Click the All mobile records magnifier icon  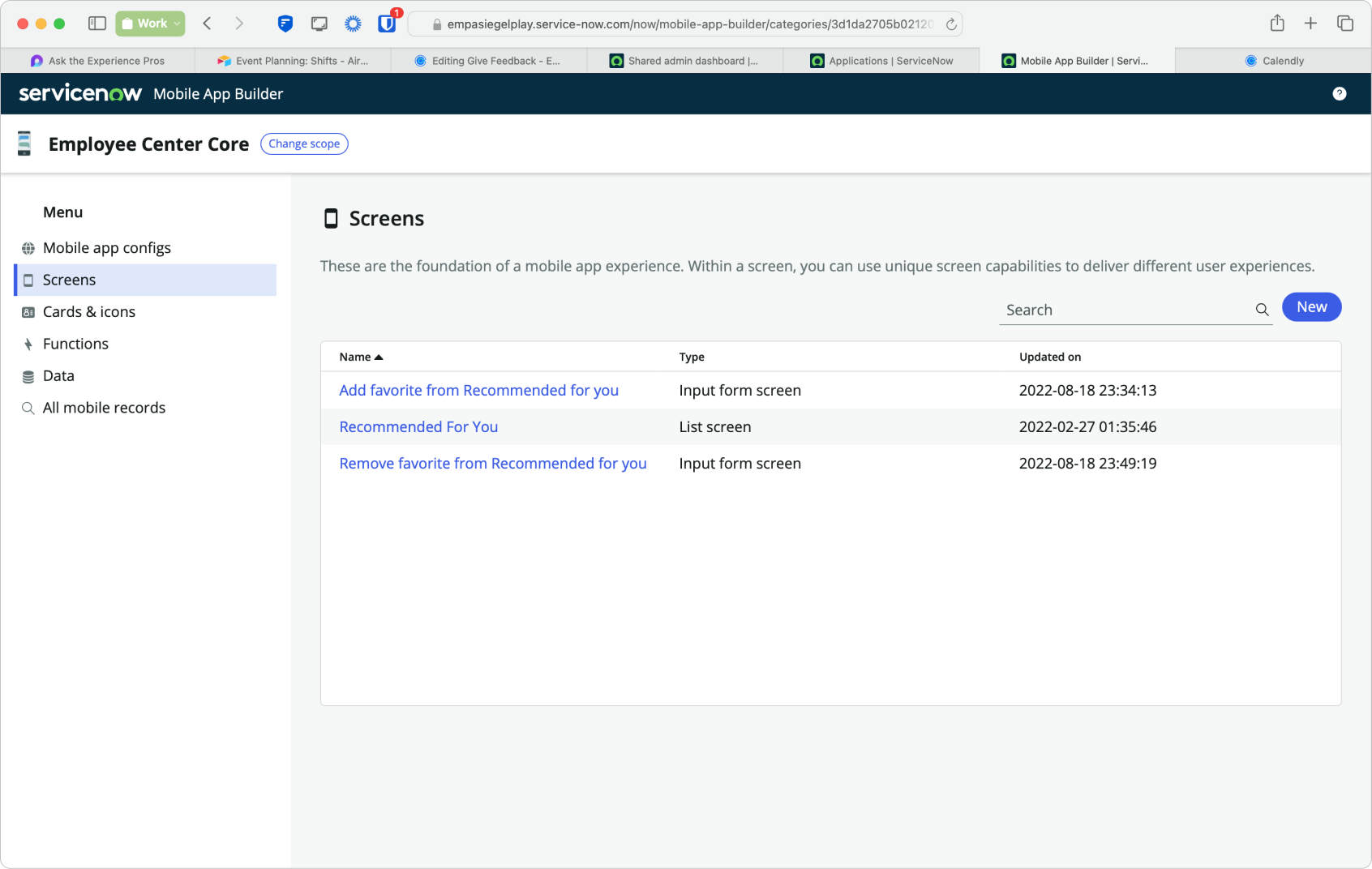pos(28,408)
